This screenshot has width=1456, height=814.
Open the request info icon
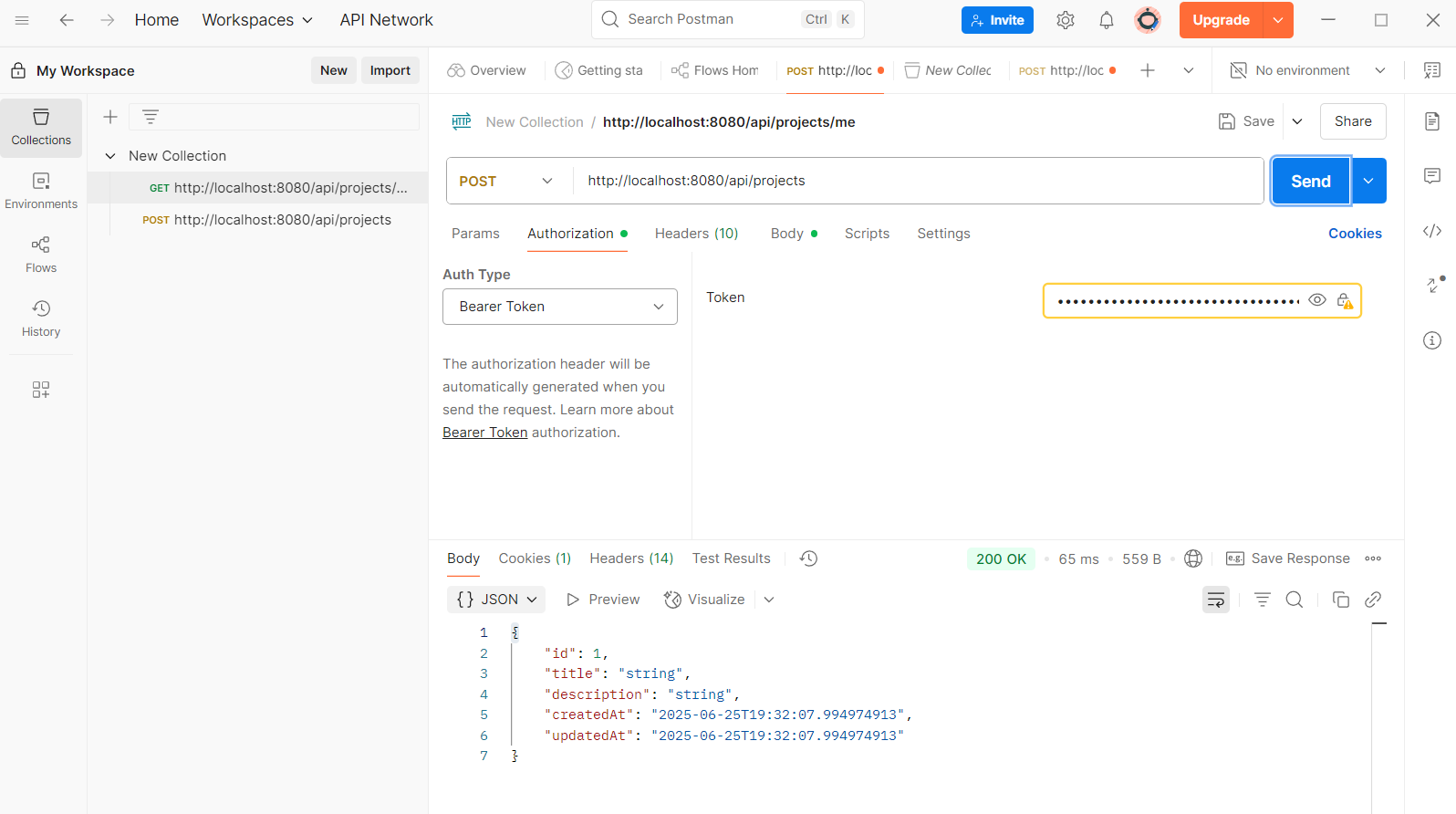1432,340
